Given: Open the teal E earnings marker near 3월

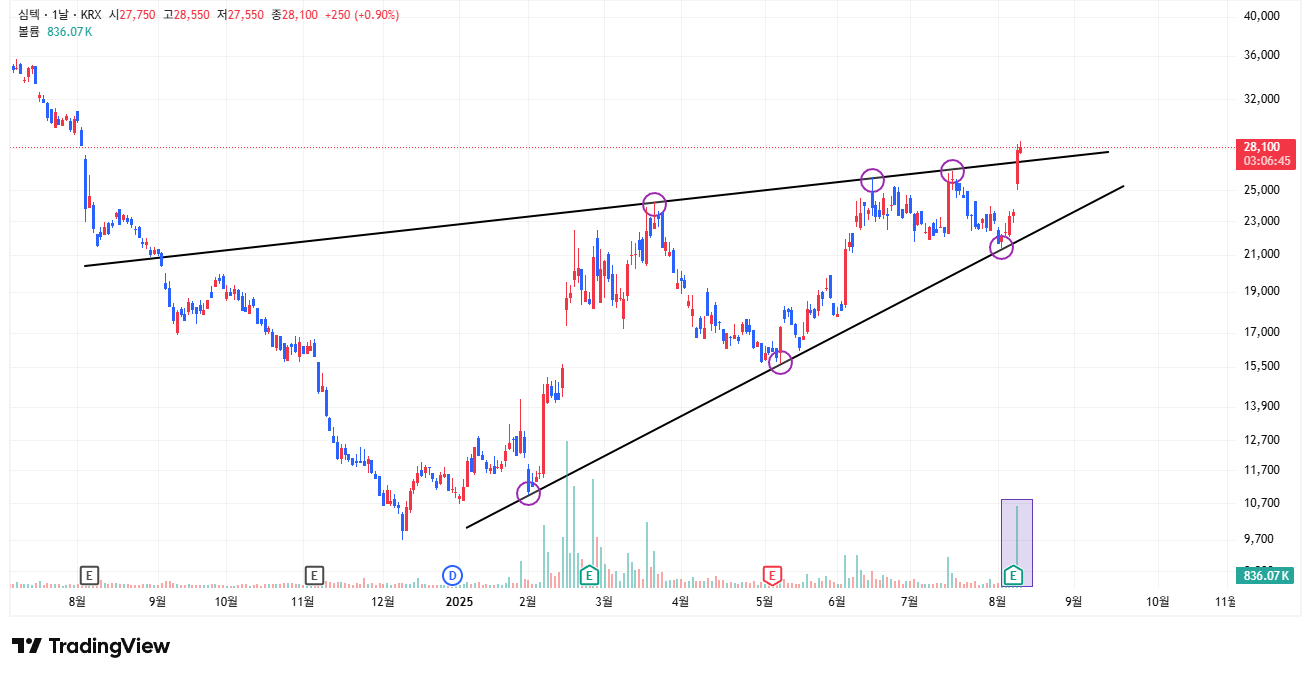Looking at the screenshot, I should pyautogui.click(x=590, y=575).
